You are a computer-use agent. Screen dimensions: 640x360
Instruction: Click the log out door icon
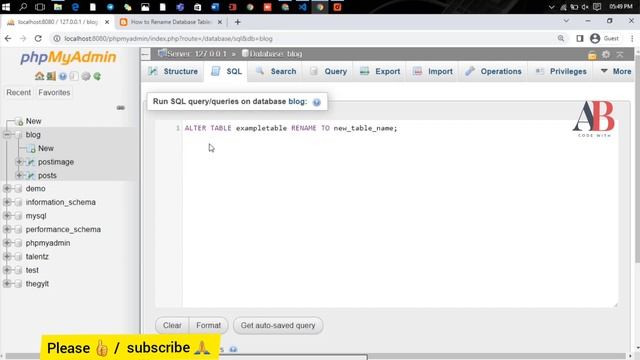point(51,76)
